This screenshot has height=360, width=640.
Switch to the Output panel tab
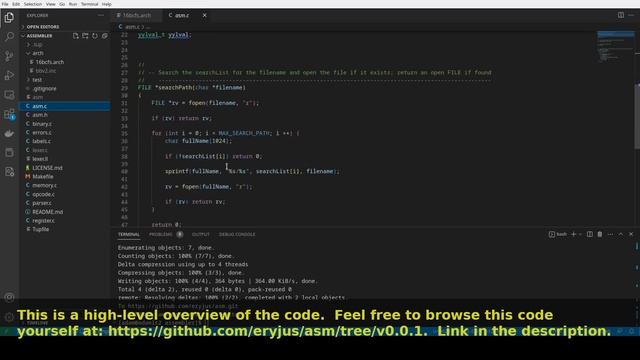pyautogui.click(x=200, y=234)
